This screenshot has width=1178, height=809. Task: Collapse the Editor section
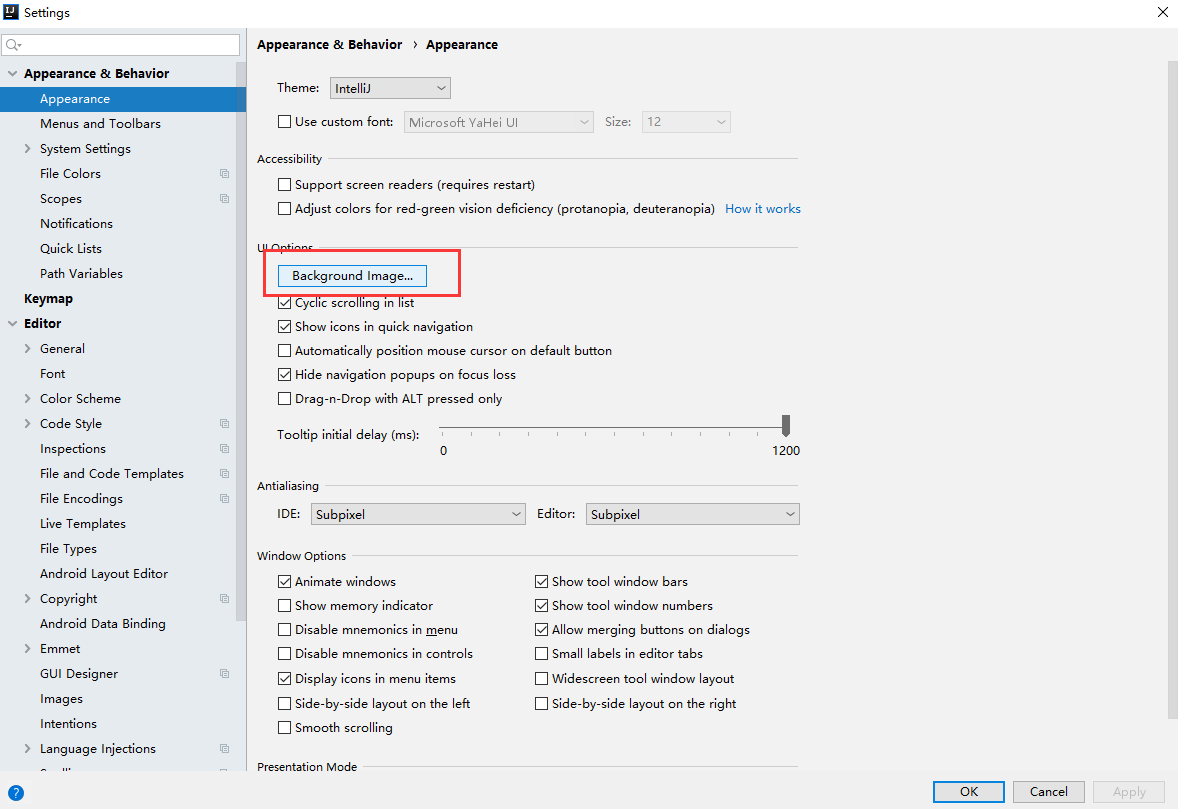12,324
